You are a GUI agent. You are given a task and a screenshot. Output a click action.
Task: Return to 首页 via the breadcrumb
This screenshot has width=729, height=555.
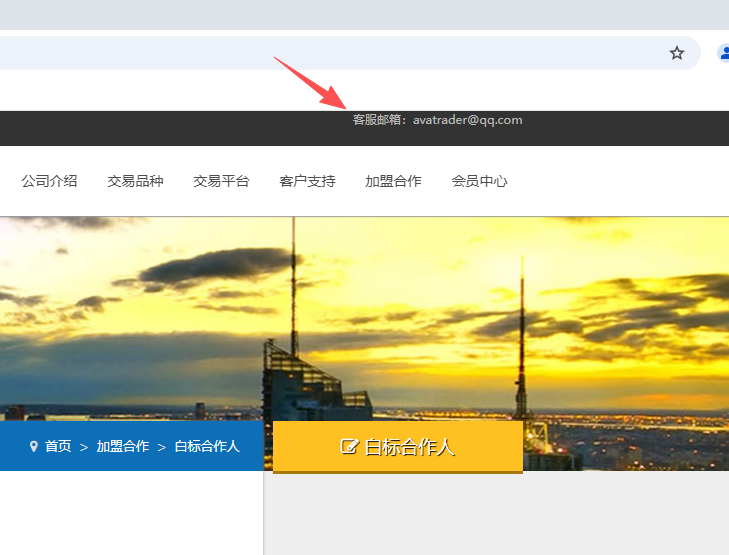tap(58, 446)
